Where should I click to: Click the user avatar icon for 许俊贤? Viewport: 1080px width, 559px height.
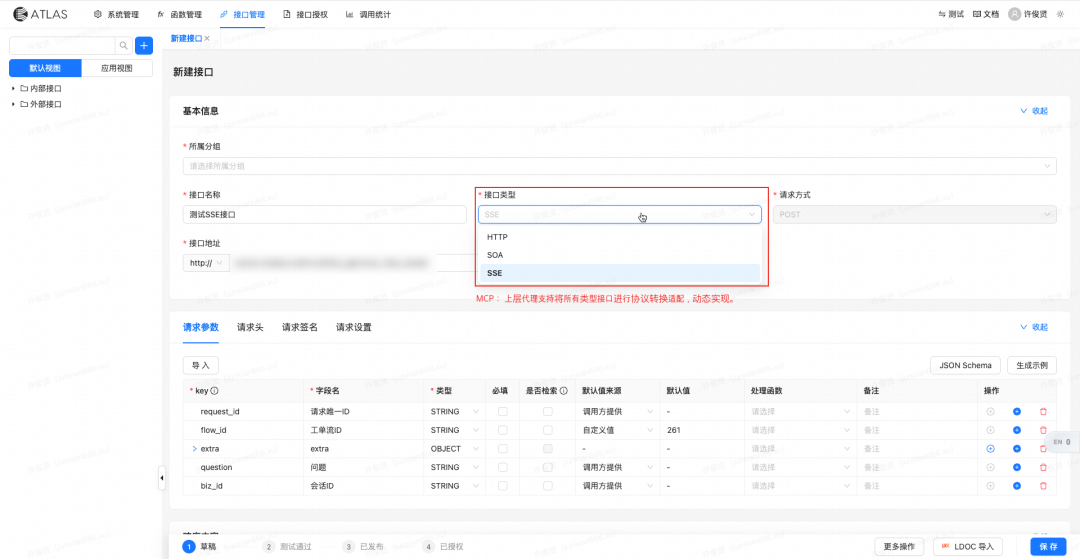(x=1014, y=14)
